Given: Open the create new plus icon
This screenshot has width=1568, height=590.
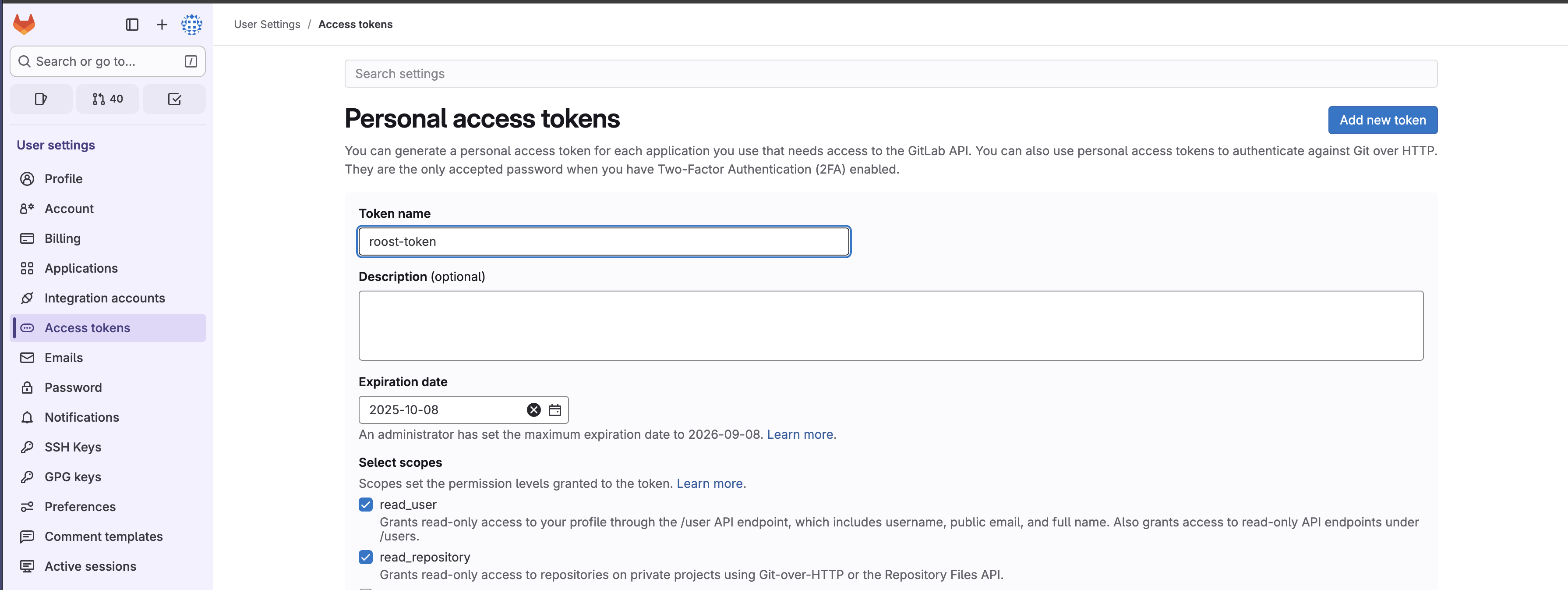Looking at the screenshot, I should 162,25.
